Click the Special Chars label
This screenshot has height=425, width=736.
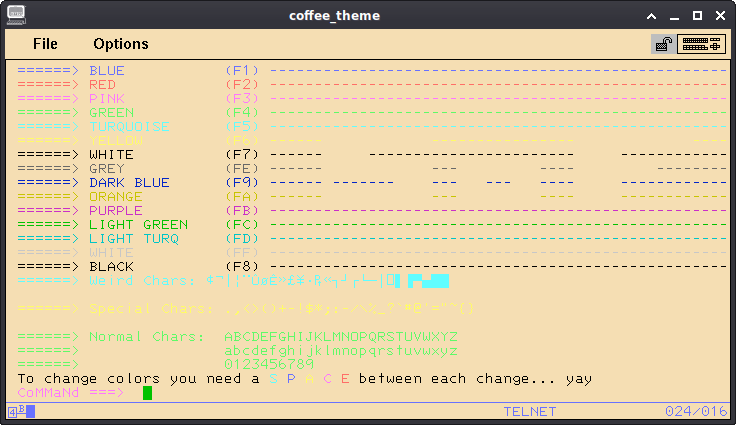pyautogui.click(x=151, y=309)
